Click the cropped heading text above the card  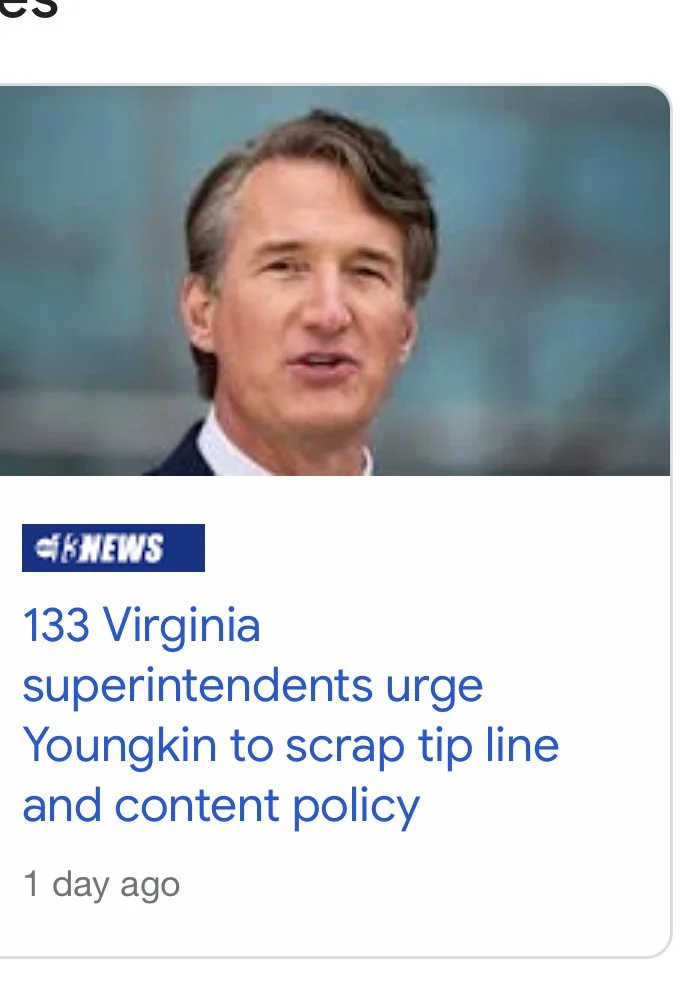28,9
